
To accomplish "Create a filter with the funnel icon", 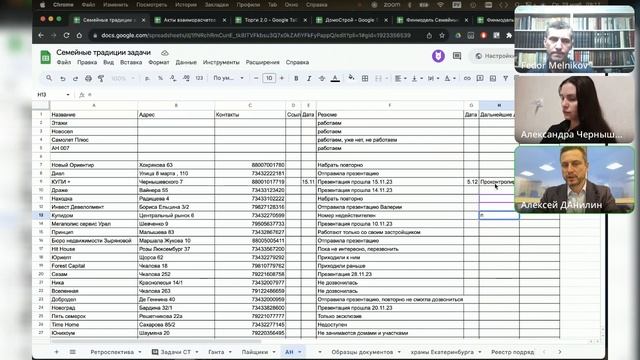I will (x=505, y=78).
